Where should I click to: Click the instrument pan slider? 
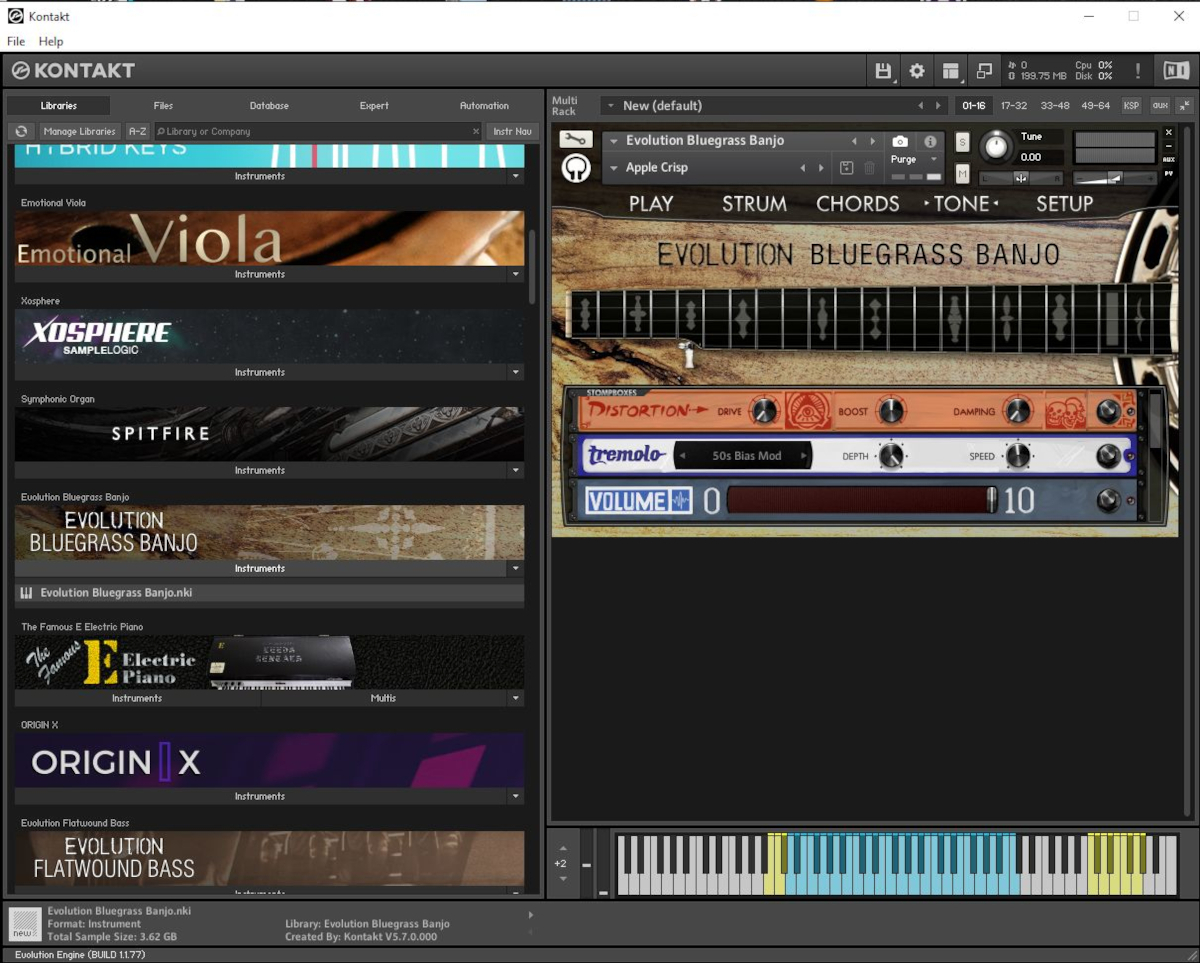point(1021,178)
